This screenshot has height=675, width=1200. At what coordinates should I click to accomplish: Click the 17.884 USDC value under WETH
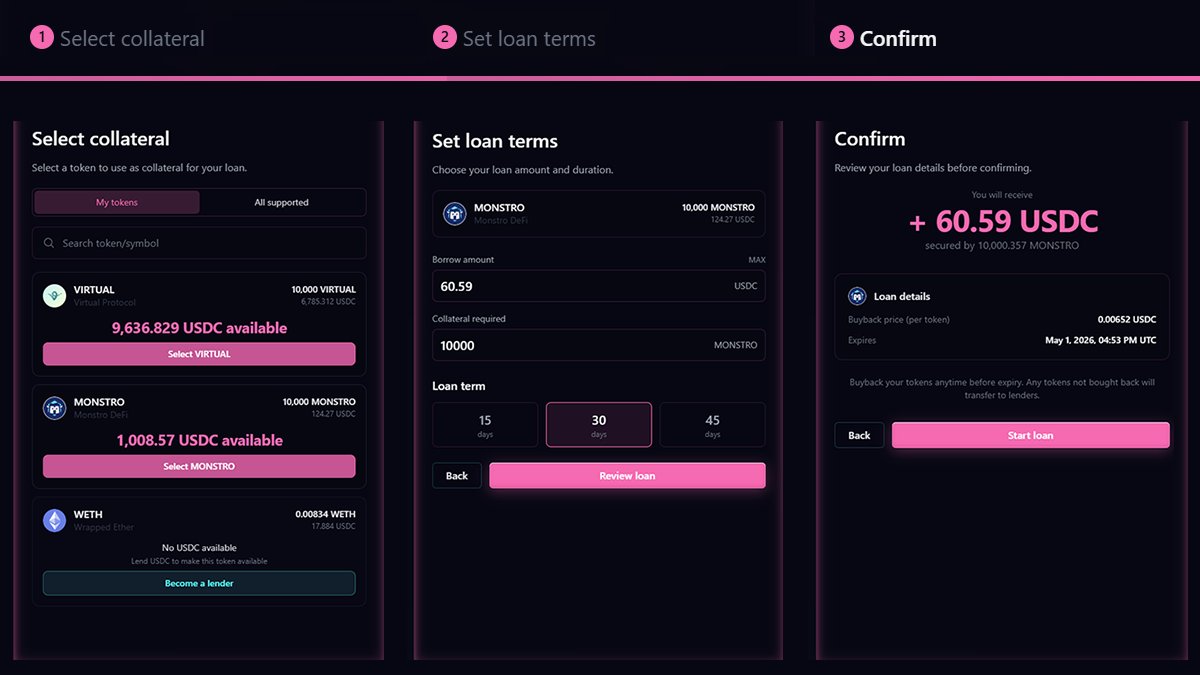click(333, 526)
